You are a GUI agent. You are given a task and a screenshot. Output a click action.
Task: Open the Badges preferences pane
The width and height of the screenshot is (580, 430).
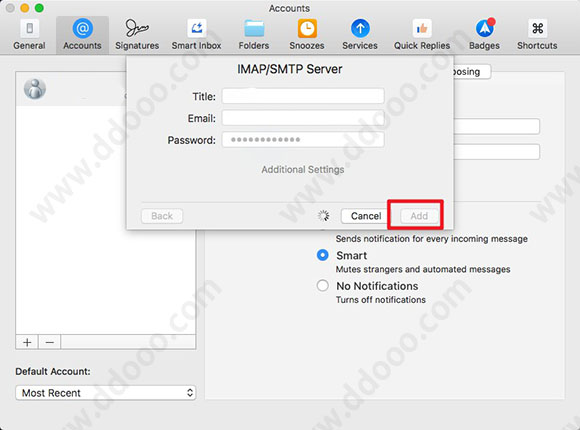484,35
